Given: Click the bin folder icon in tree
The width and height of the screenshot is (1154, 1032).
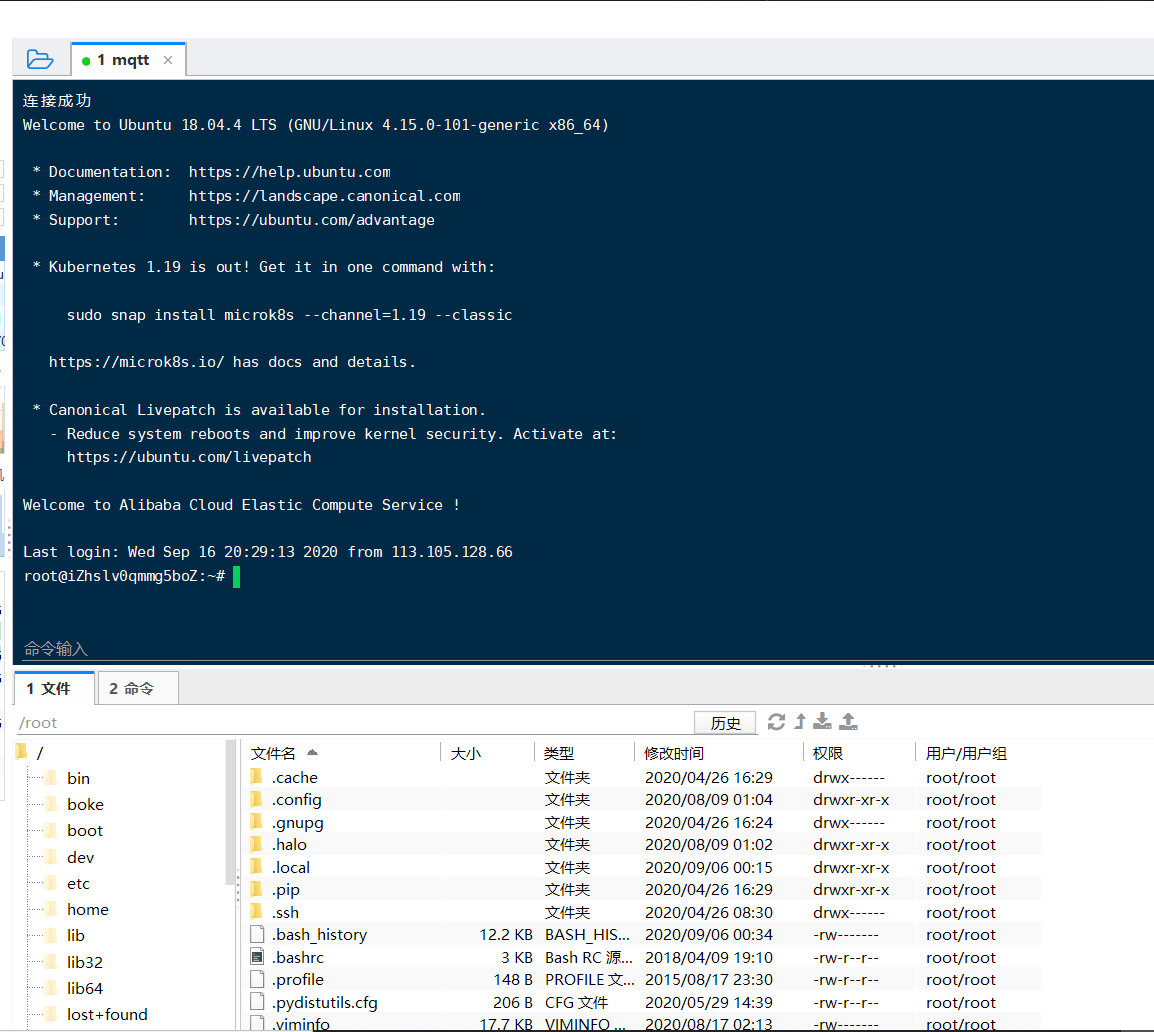Looking at the screenshot, I should pos(51,778).
